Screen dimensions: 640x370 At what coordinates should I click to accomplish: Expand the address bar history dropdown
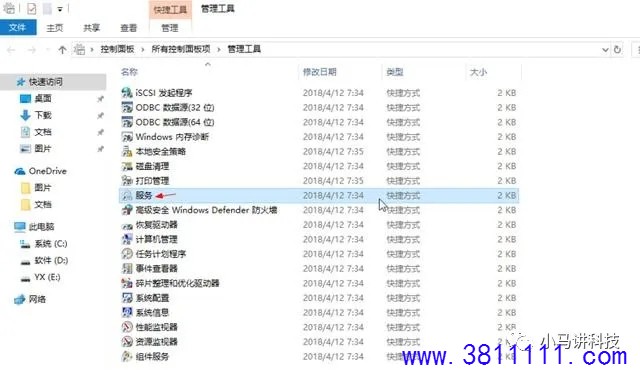pyautogui.click(x=605, y=50)
